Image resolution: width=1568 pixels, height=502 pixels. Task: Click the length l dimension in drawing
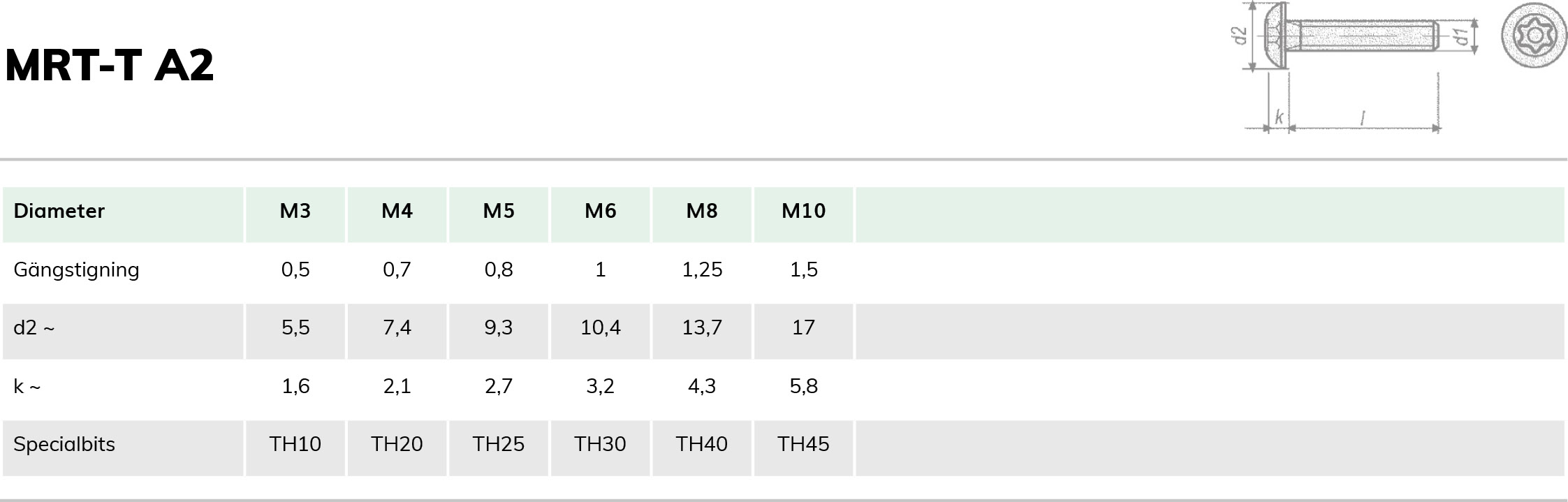[1363, 118]
